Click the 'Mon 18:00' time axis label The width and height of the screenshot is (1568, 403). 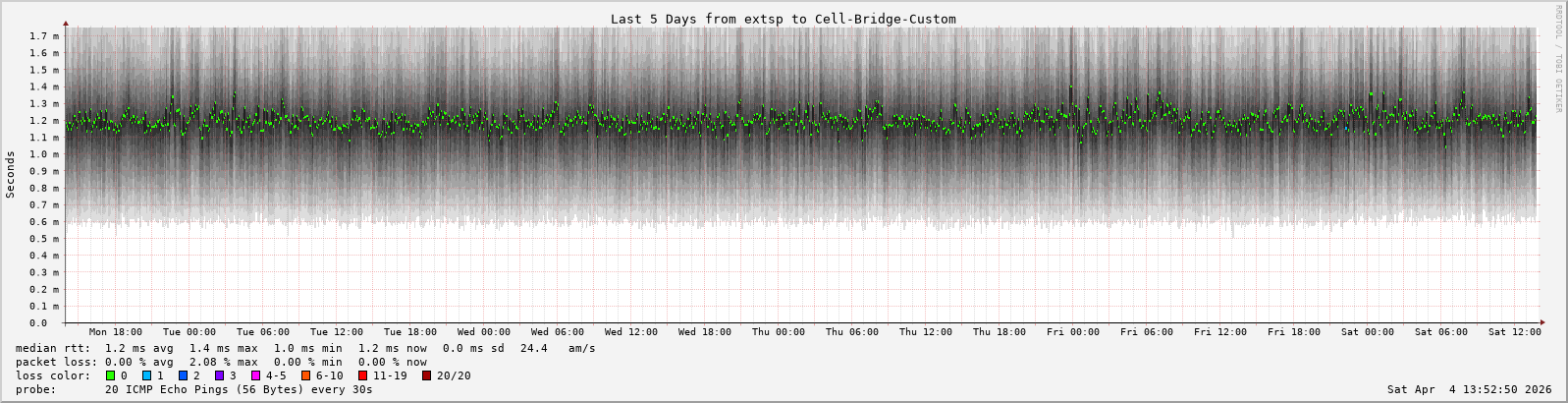pos(115,332)
